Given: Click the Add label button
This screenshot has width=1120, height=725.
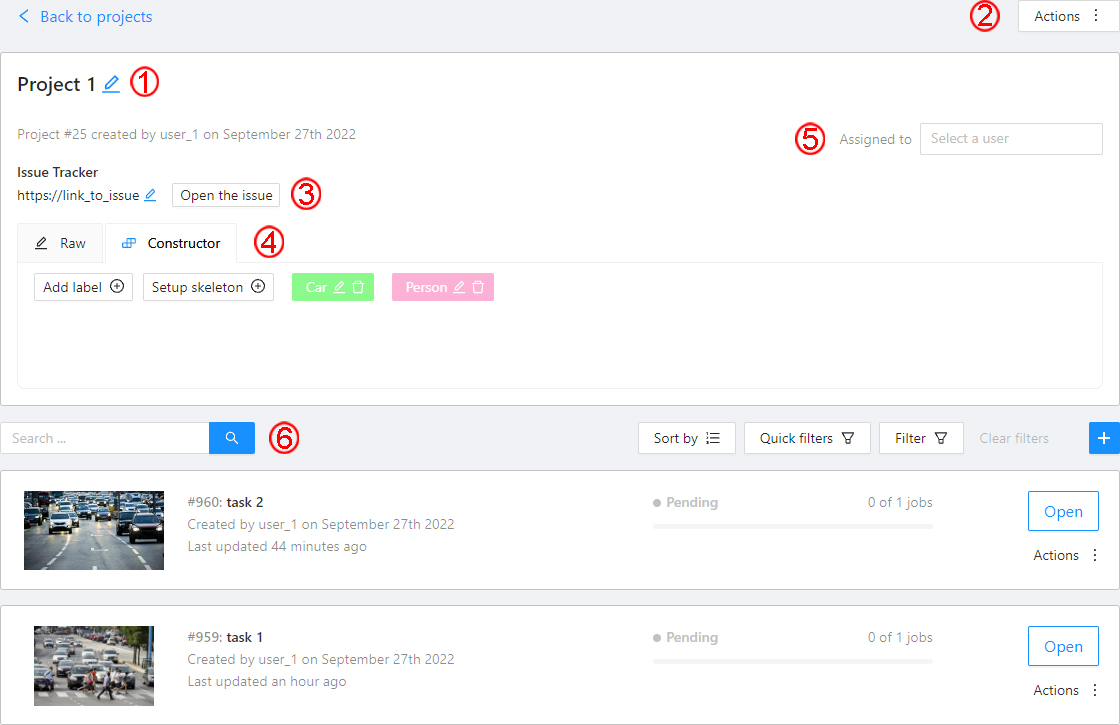Looking at the screenshot, I should tap(83, 287).
